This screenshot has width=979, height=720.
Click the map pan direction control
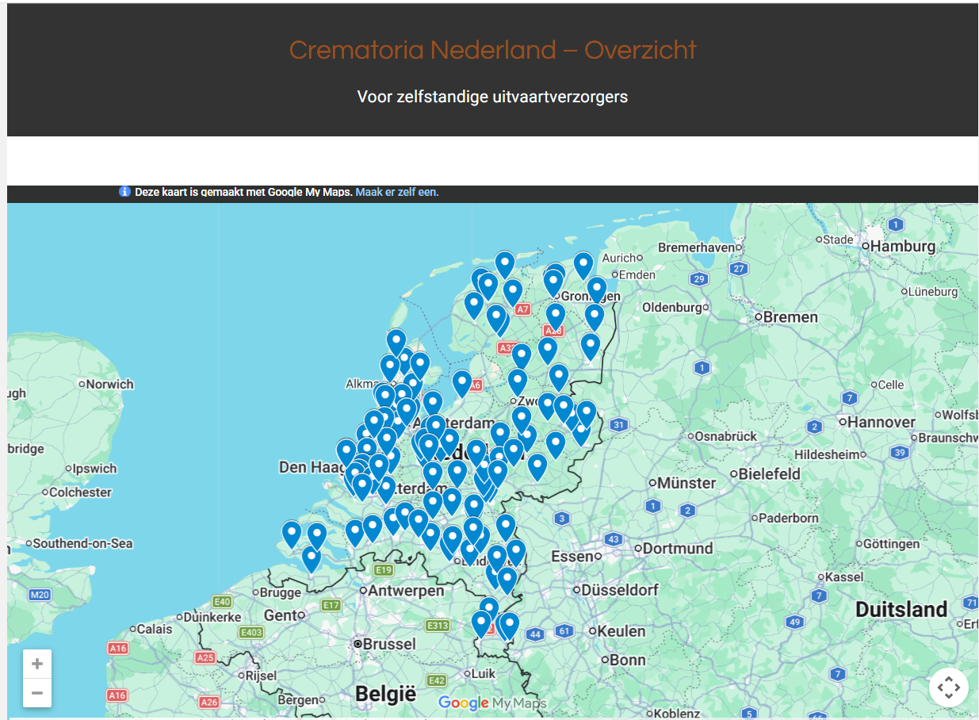[948, 688]
